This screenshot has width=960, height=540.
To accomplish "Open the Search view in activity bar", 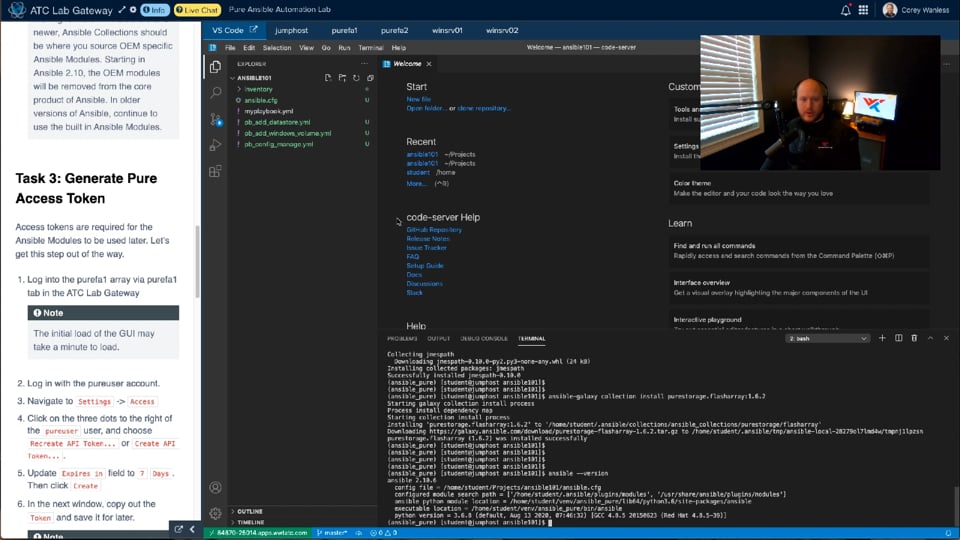I will tap(216, 93).
